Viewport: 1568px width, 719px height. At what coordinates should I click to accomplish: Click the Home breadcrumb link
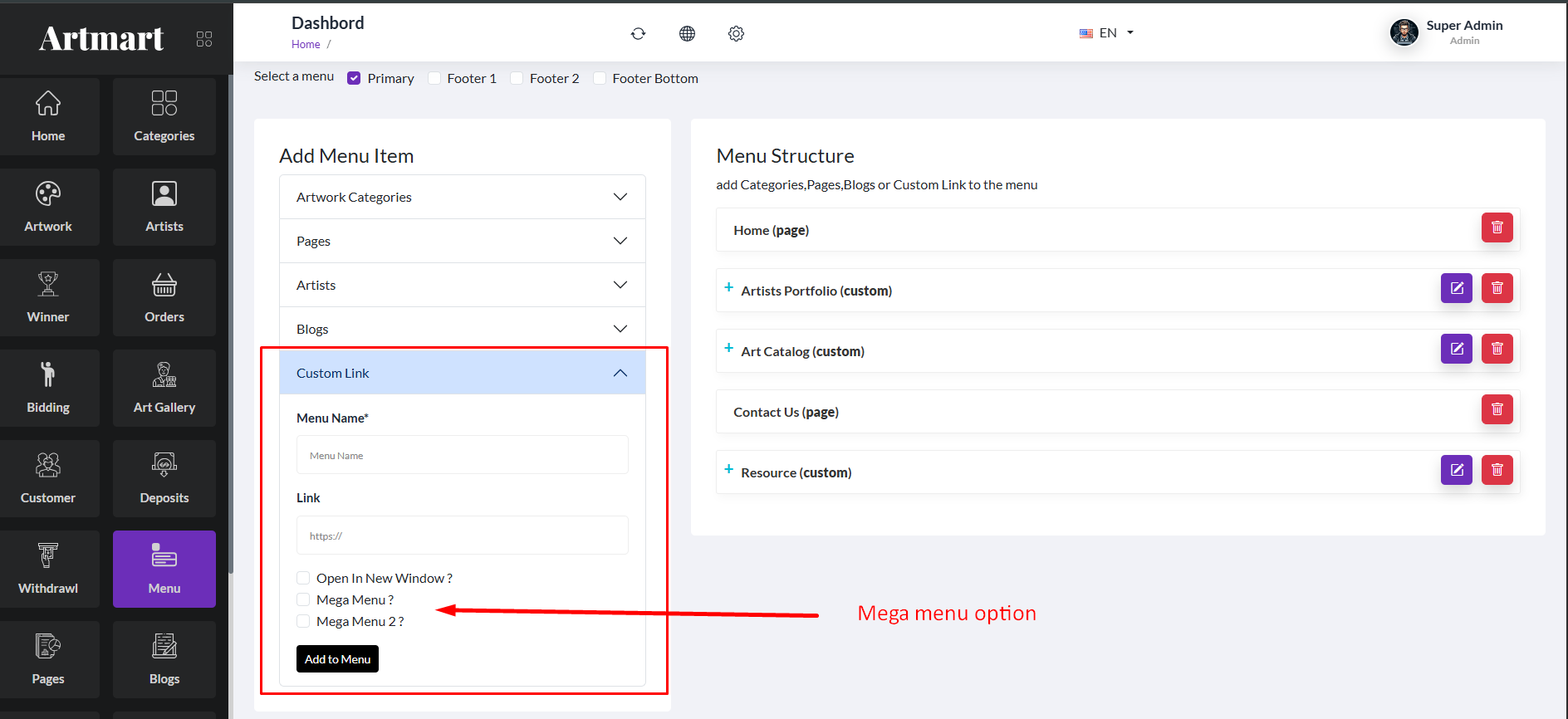pyautogui.click(x=306, y=45)
